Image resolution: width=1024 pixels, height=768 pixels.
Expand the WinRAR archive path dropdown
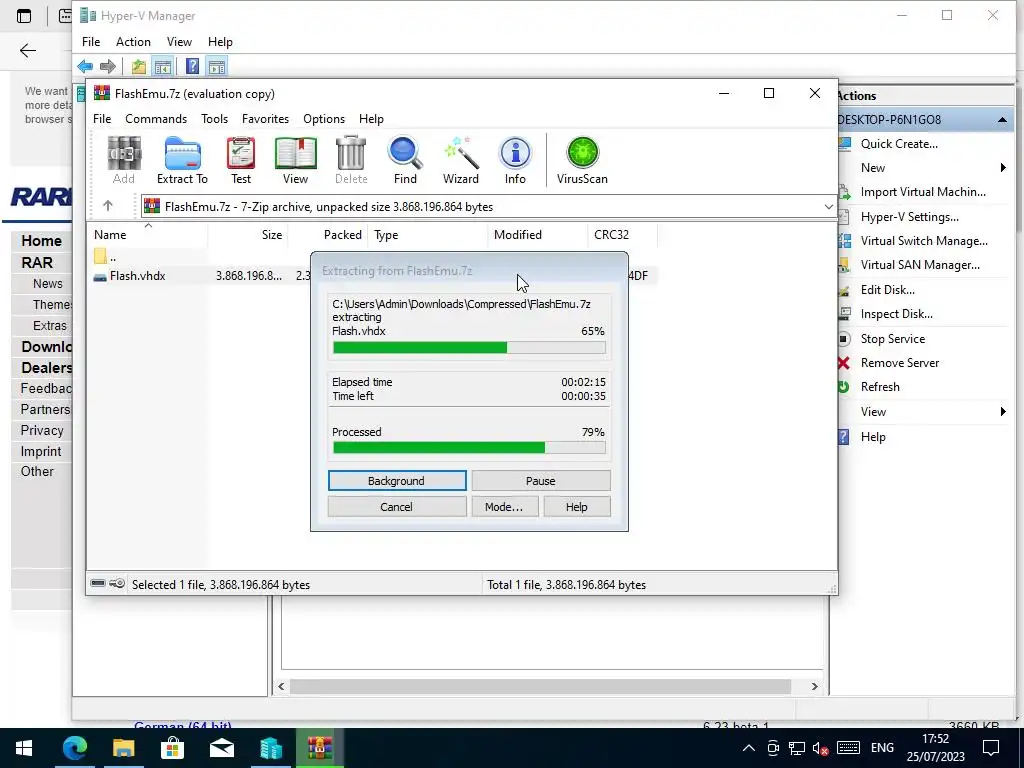pos(828,206)
